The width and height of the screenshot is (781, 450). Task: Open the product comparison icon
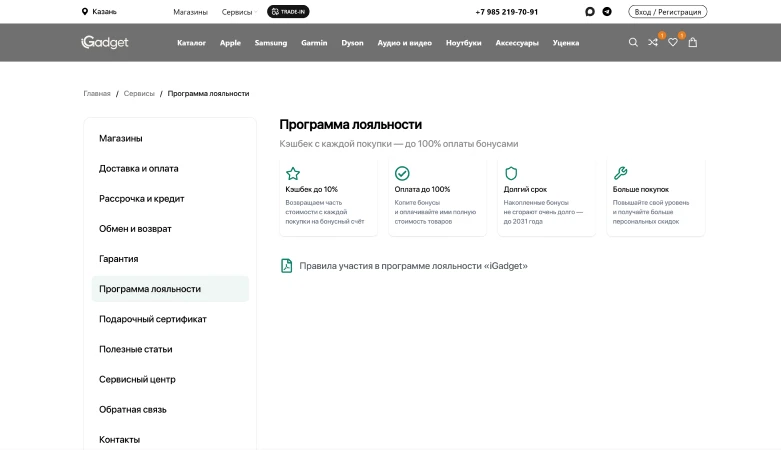click(x=652, y=42)
